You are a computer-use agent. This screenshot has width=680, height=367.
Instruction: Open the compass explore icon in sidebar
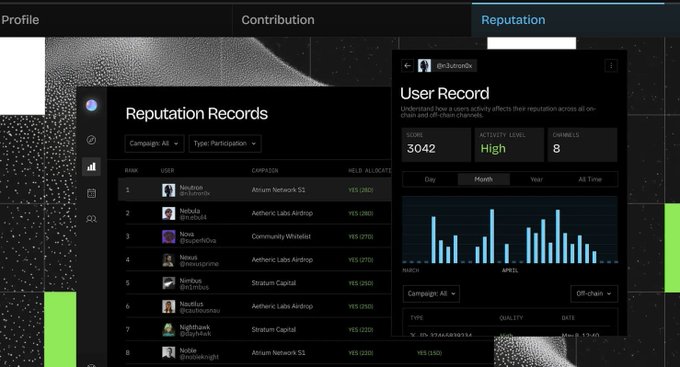click(91, 140)
